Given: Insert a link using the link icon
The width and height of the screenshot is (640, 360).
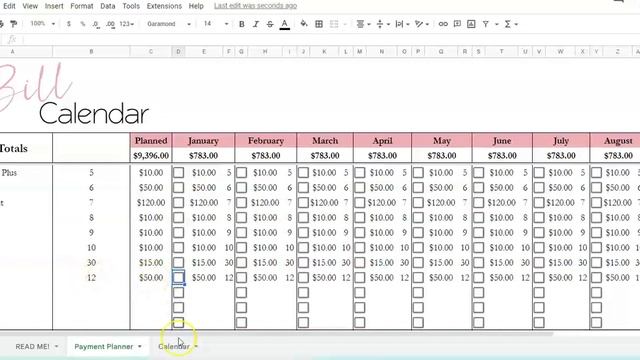Looking at the screenshot, I should pyautogui.click(x=443, y=24).
